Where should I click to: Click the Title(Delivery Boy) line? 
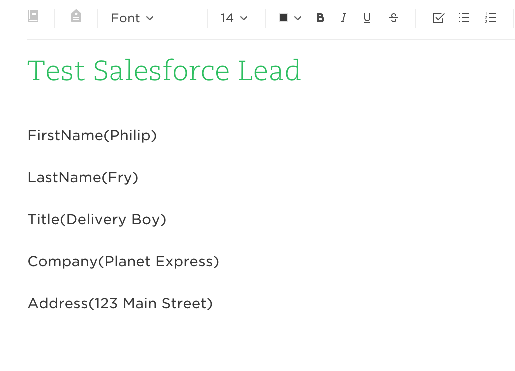pyautogui.click(x=97, y=219)
